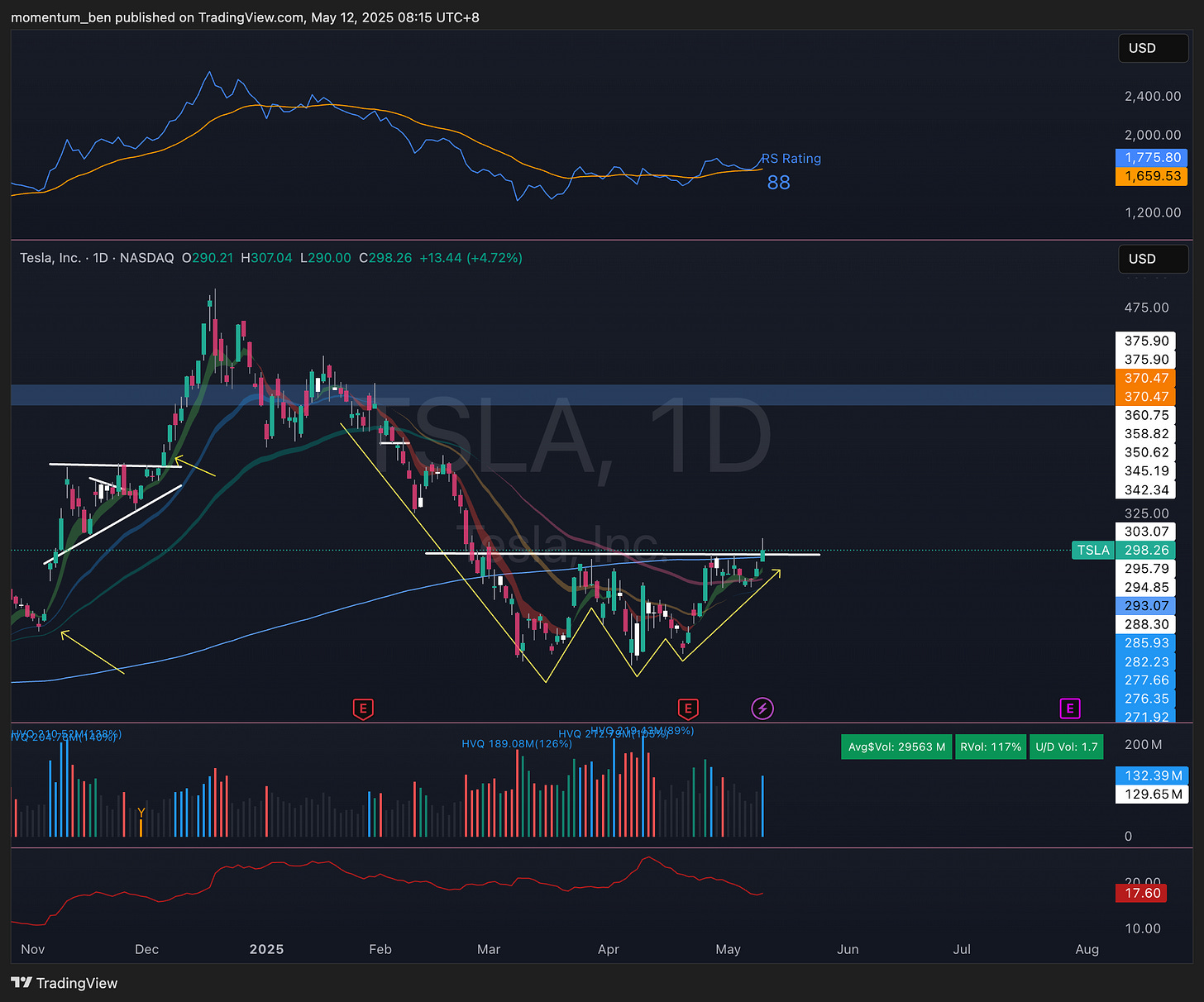
Task: Click the red earnings E marker below February
Action: (x=363, y=709)
